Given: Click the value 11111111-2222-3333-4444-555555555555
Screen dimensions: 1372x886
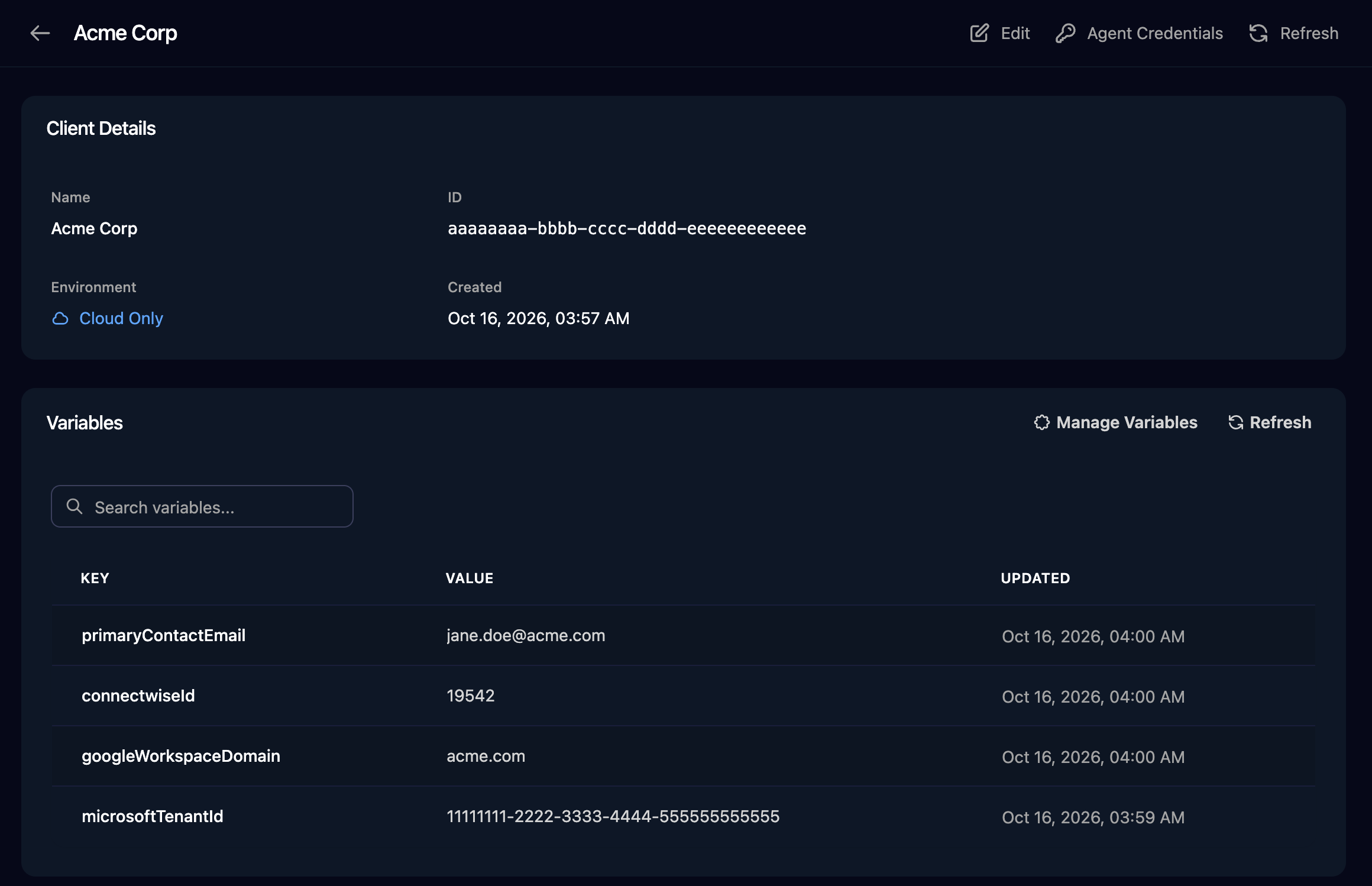Looking at the screenshot, I should point(613,816).
